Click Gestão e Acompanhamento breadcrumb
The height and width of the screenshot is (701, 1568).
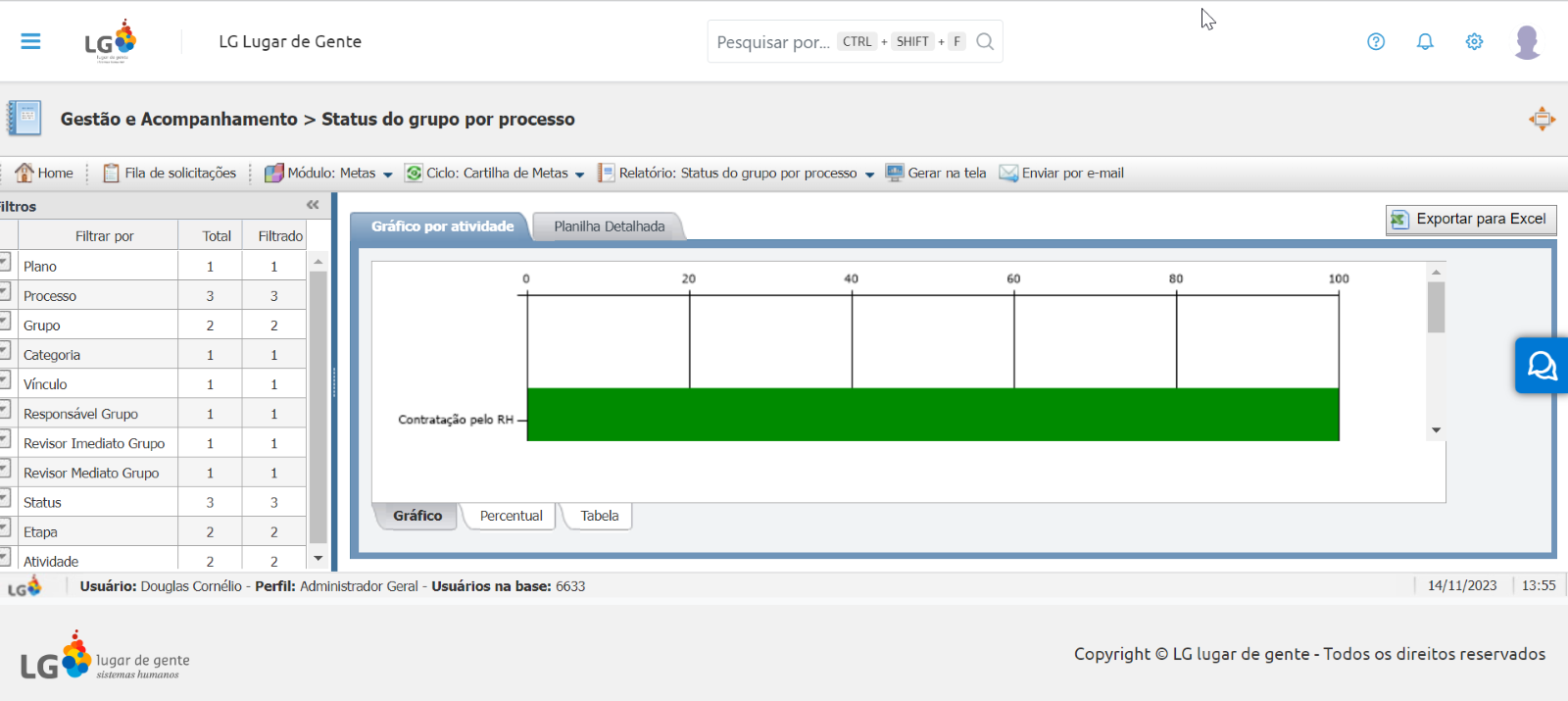click(178, 119)
